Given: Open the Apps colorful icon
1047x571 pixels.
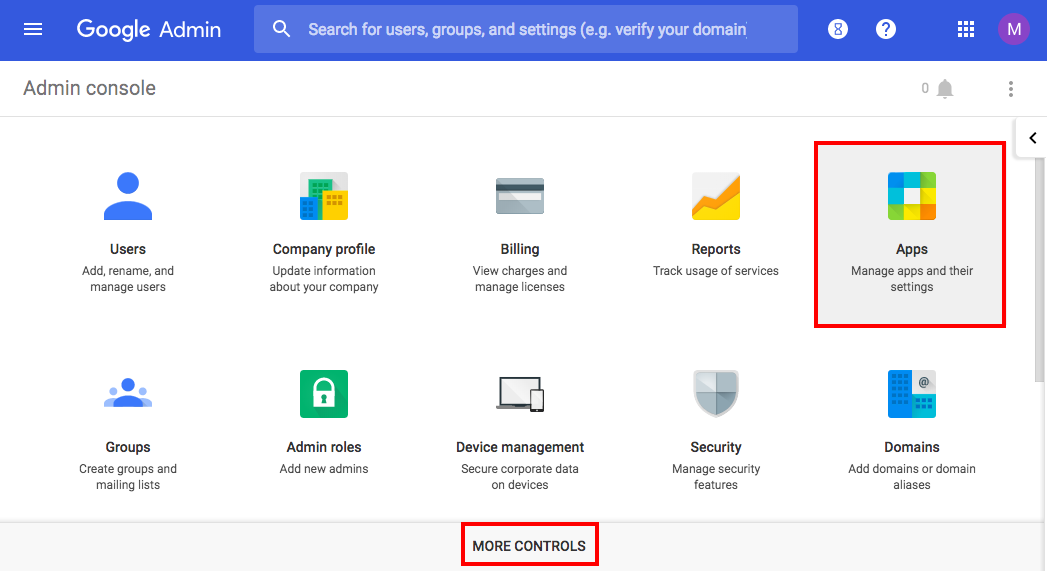Looking at the screenshot, I should pyautogui.click(x=911, y=196).
